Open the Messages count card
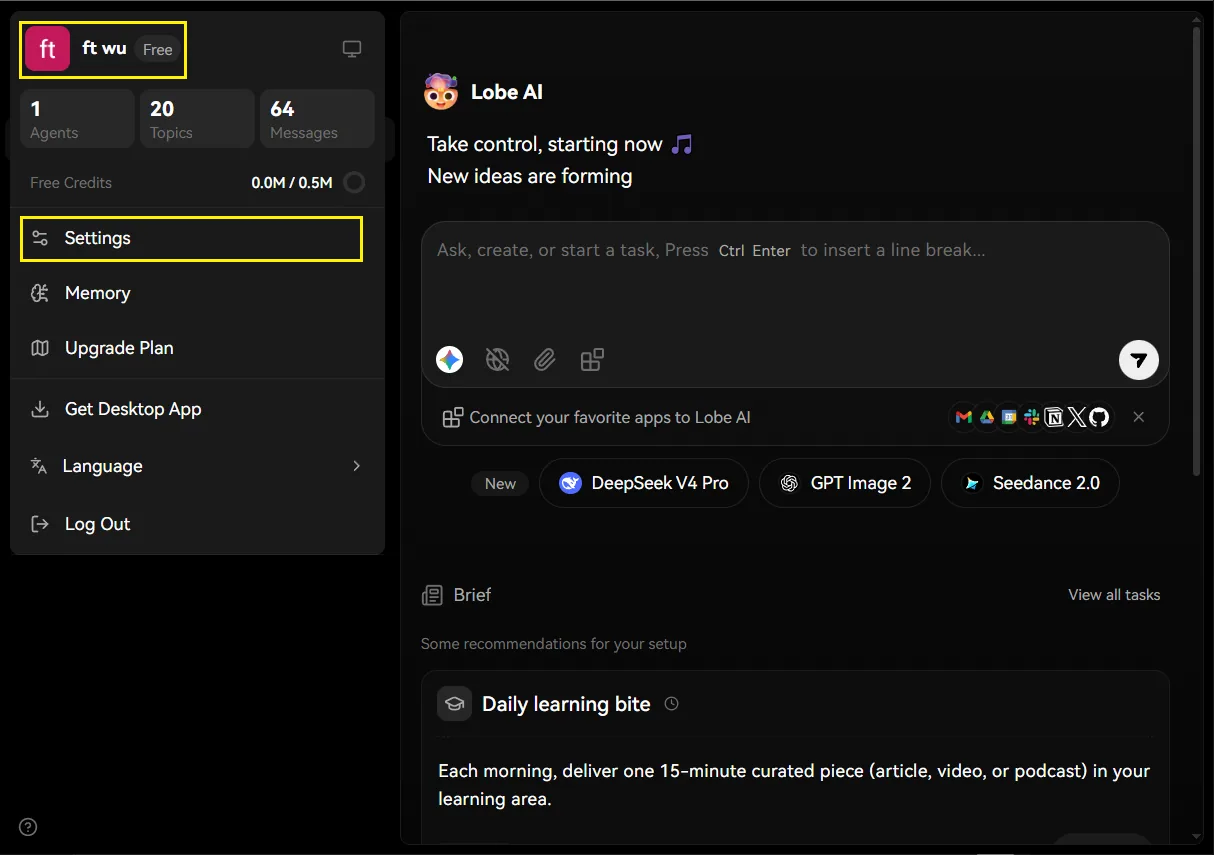 [317, 119]
